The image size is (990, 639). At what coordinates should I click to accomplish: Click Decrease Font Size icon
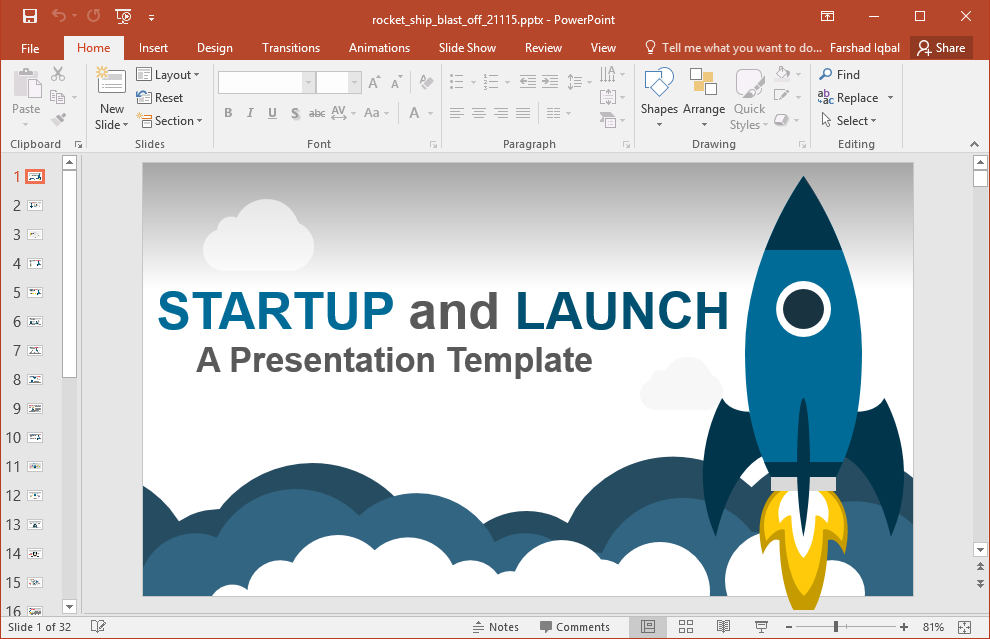tap(397, 82)
